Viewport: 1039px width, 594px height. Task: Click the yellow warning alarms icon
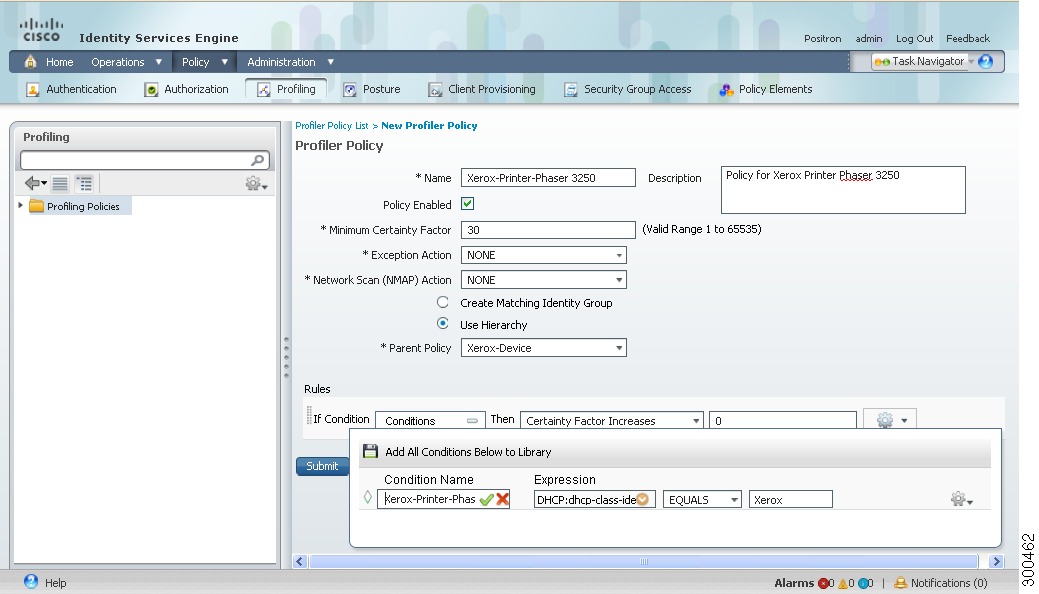[x=843, y=583]
